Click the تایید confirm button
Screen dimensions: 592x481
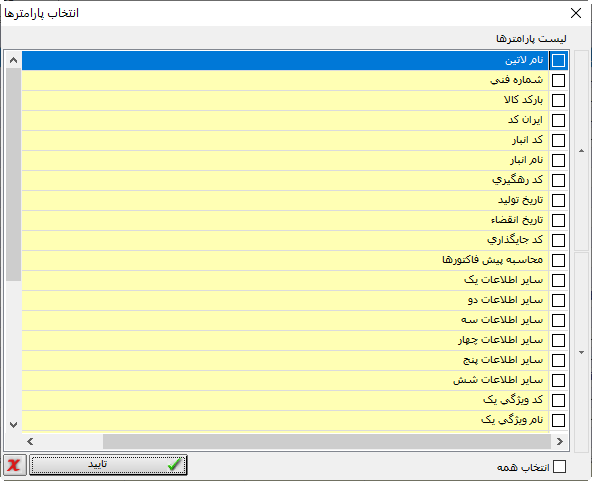[108, 465]
